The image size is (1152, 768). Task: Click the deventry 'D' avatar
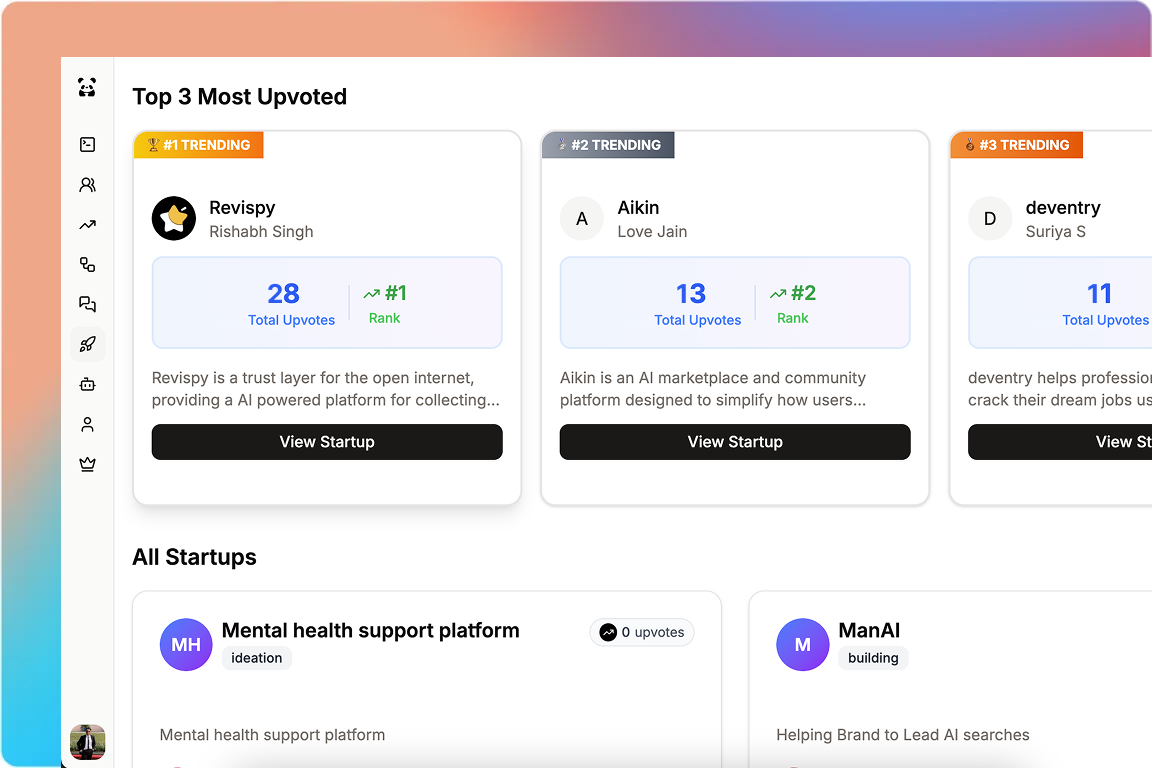[x=990, y=218]
